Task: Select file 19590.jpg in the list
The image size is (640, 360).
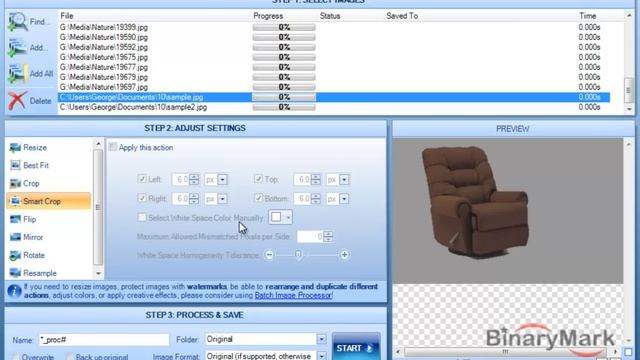Action: [x=104, y=37]
